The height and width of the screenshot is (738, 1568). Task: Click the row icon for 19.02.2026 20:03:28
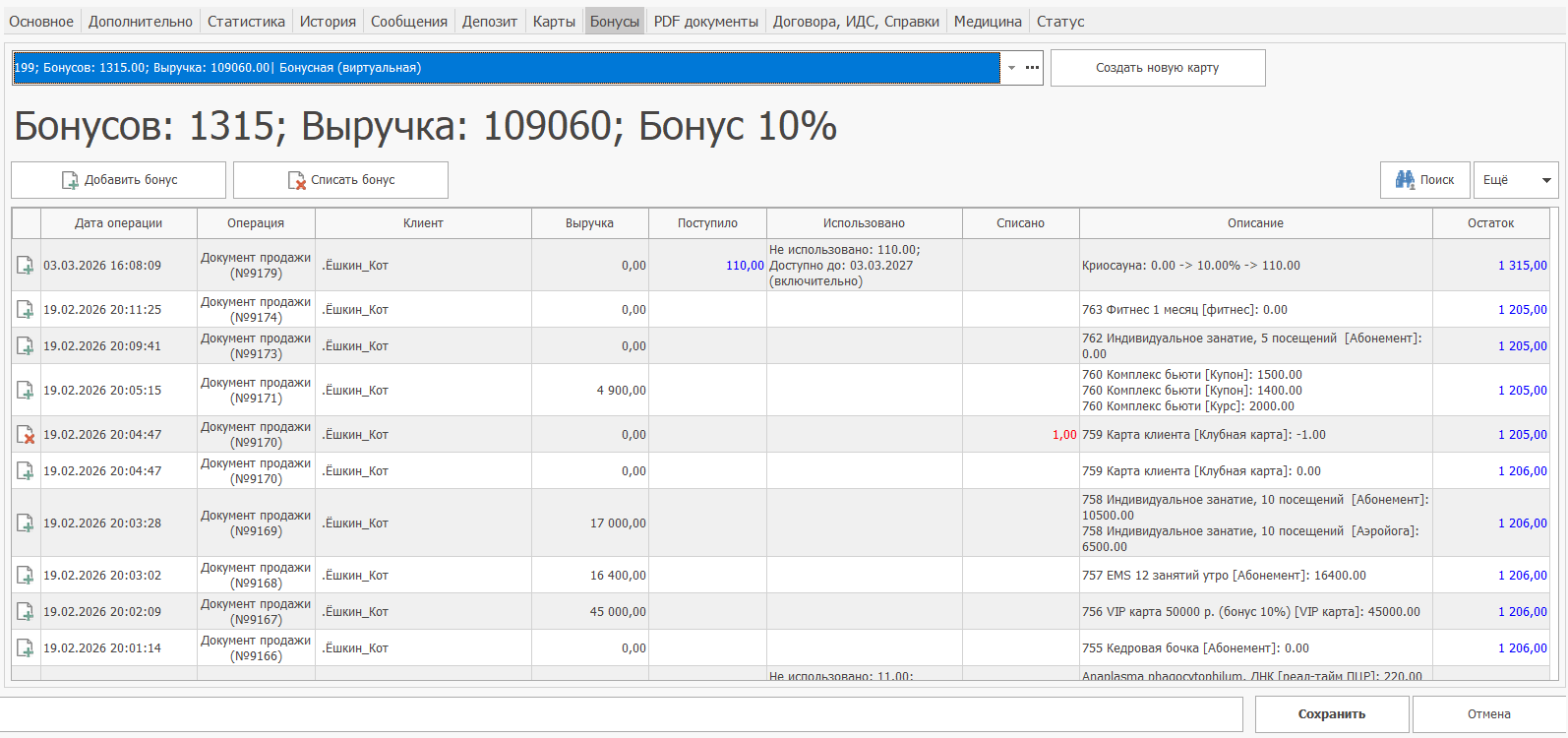(26, 523)
